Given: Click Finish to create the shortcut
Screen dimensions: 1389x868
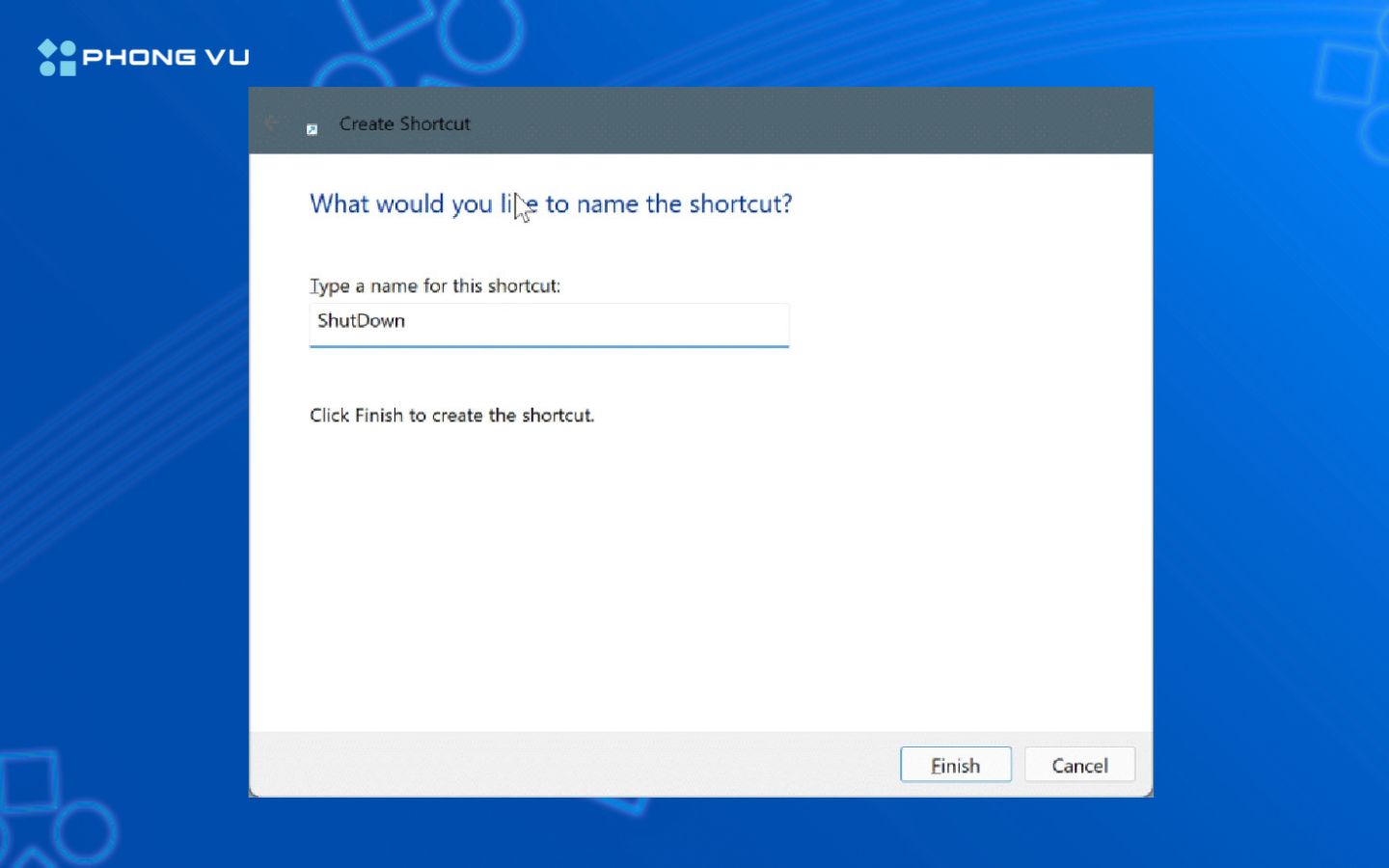Looking at the screenshot, I should [x=955, y=764].
